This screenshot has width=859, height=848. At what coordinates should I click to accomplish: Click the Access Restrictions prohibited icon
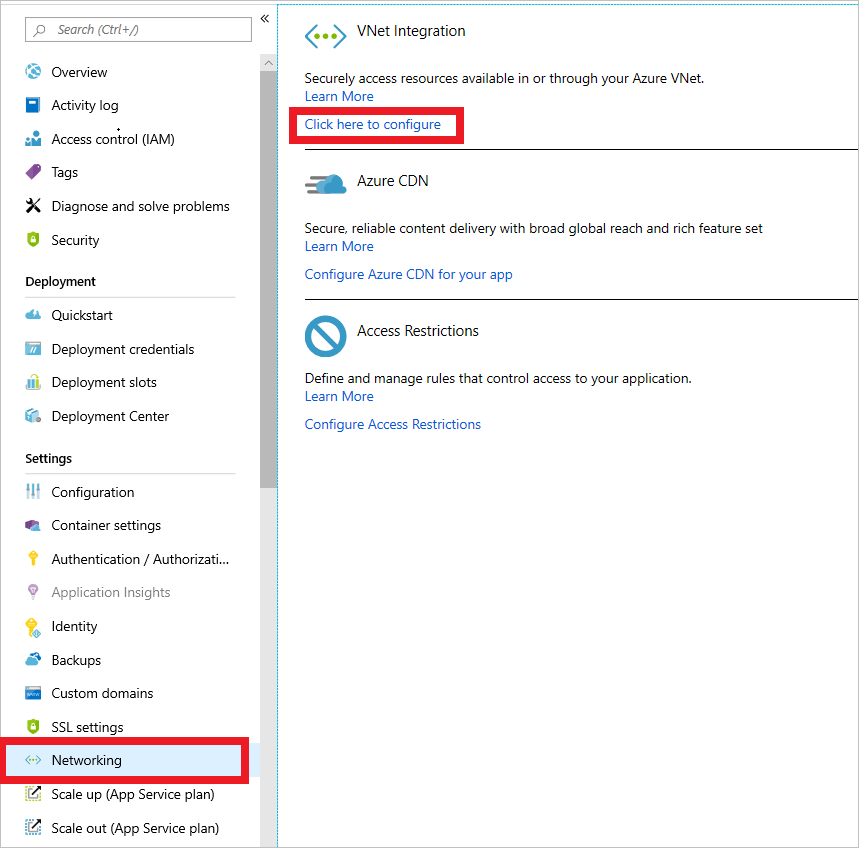click(x=325, y=336)
